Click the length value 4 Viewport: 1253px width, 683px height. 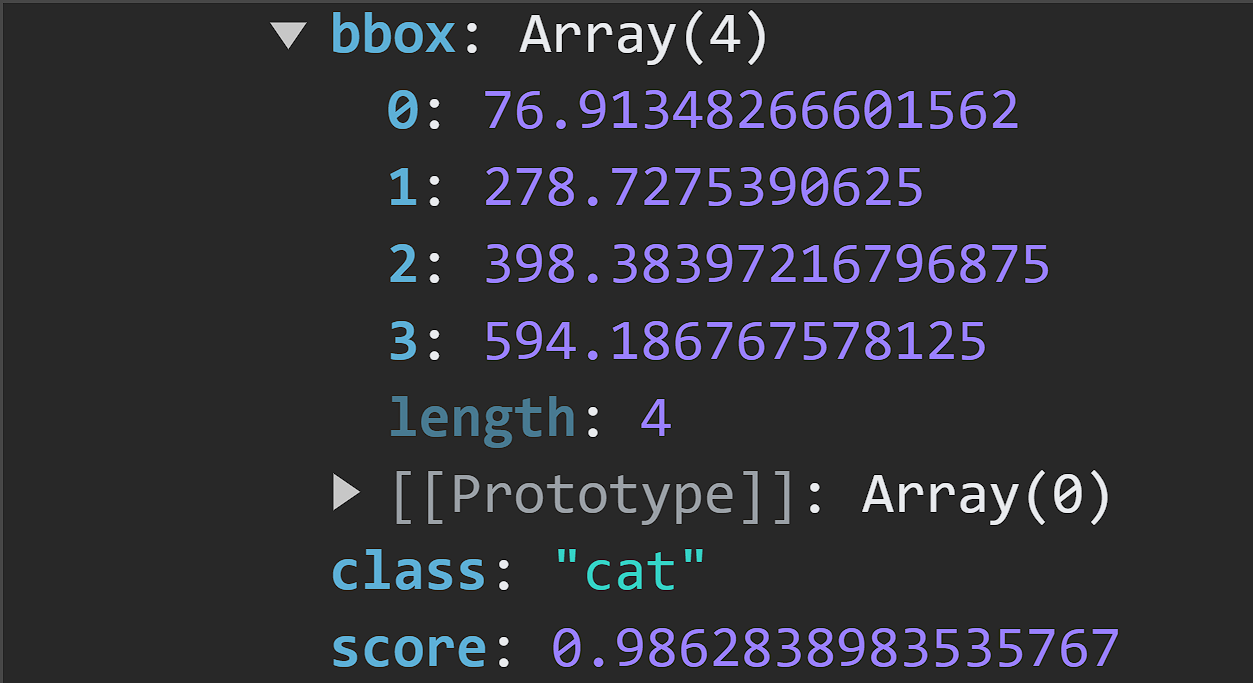tap(656, 418)
